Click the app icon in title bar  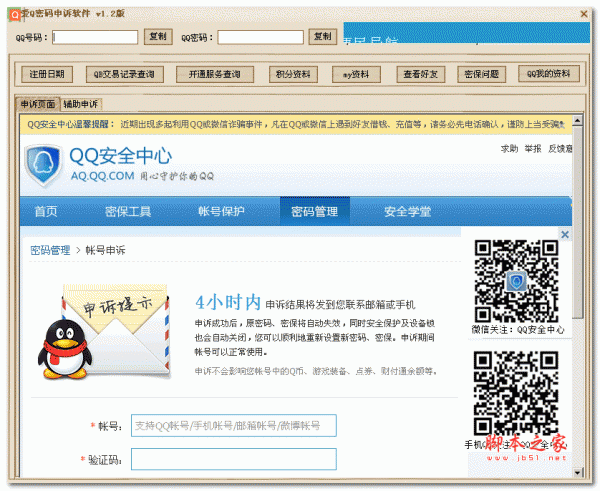15,15
